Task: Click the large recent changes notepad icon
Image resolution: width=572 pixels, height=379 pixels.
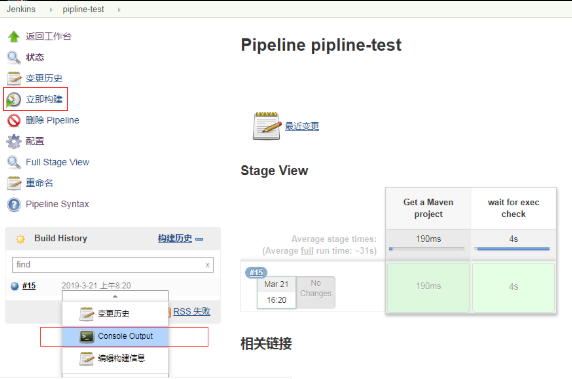Action: tap(267, 126)
